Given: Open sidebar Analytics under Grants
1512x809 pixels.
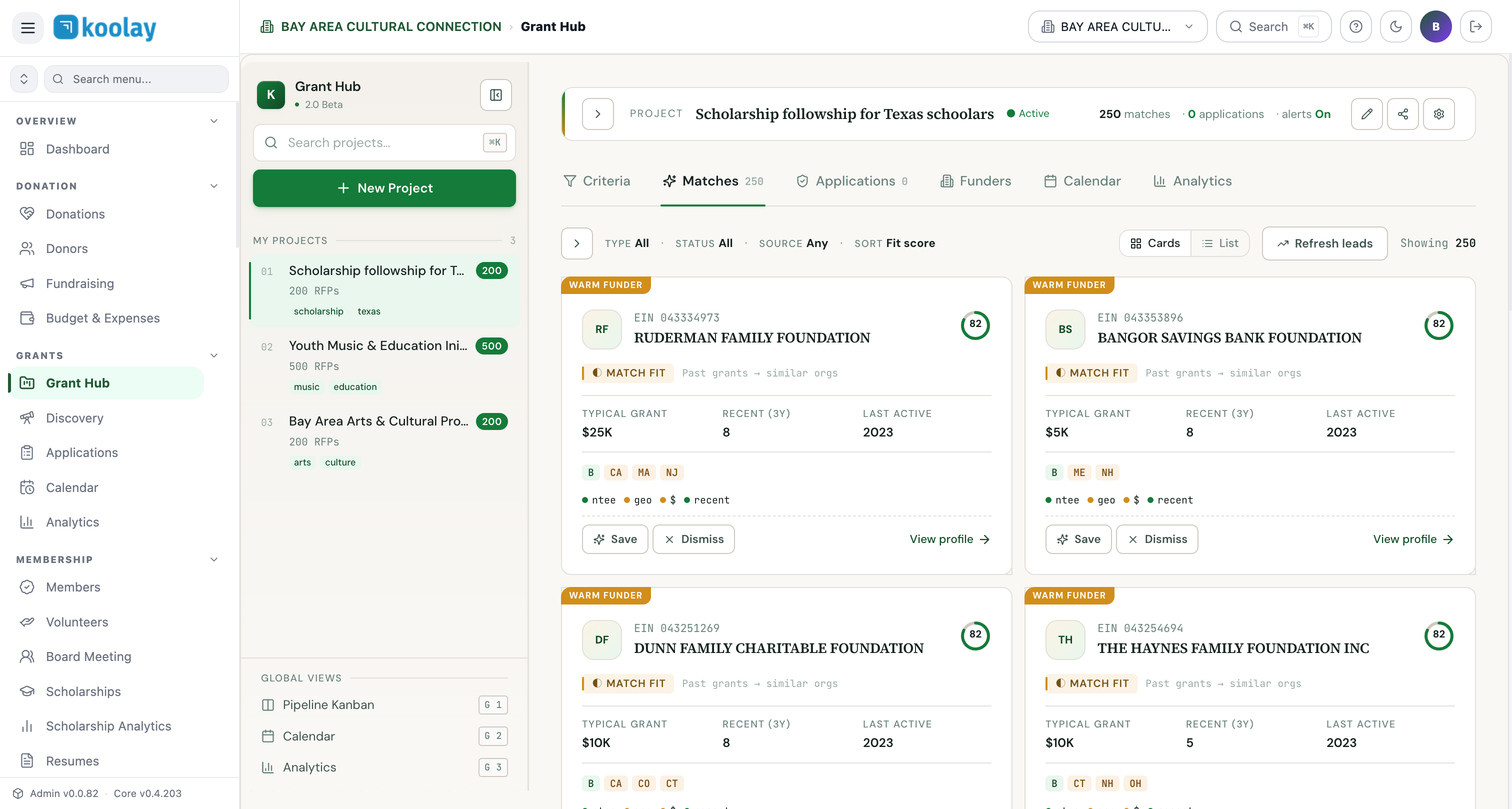Looking at the screenshot, I should point(107,522).
